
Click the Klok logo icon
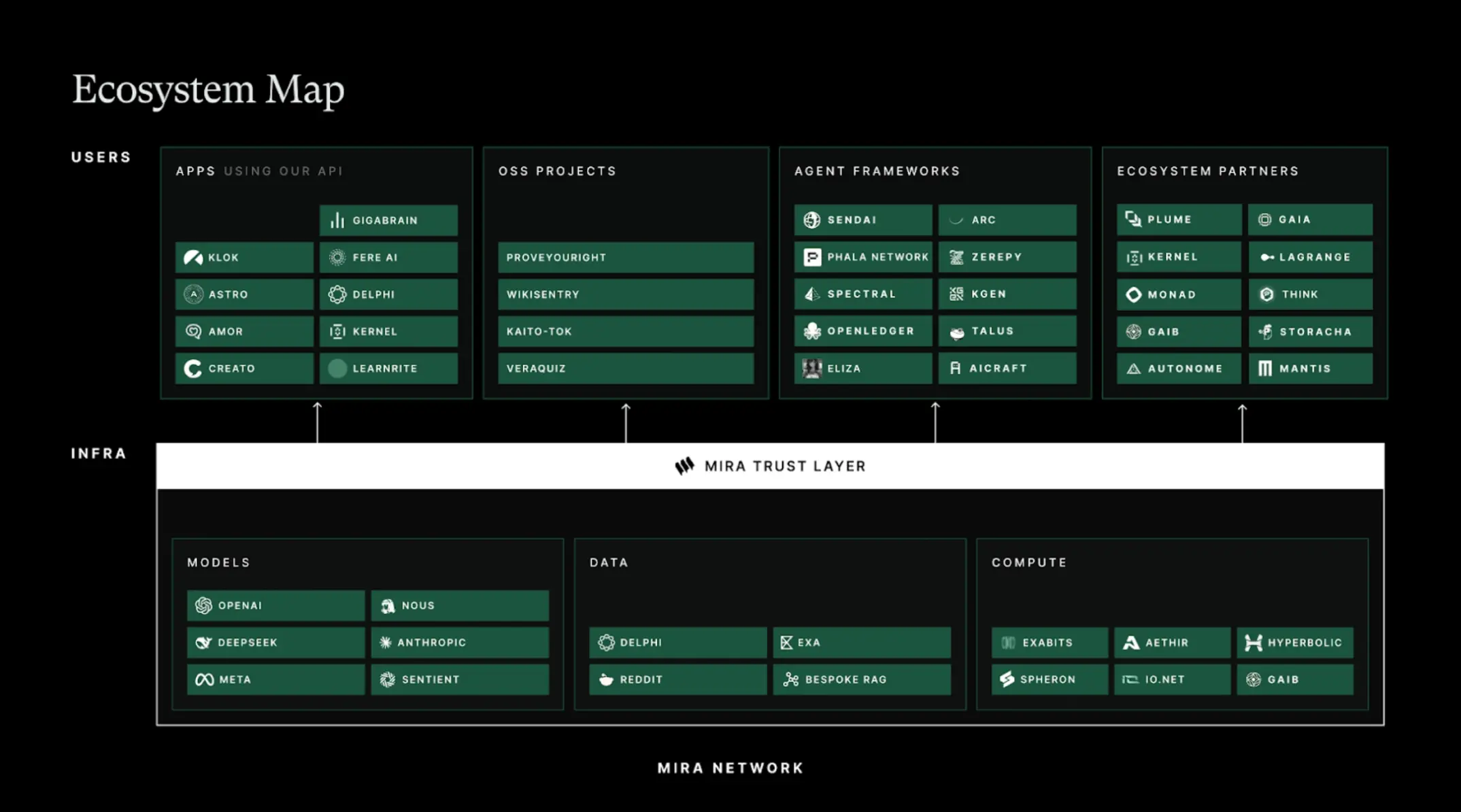[193, 258]
